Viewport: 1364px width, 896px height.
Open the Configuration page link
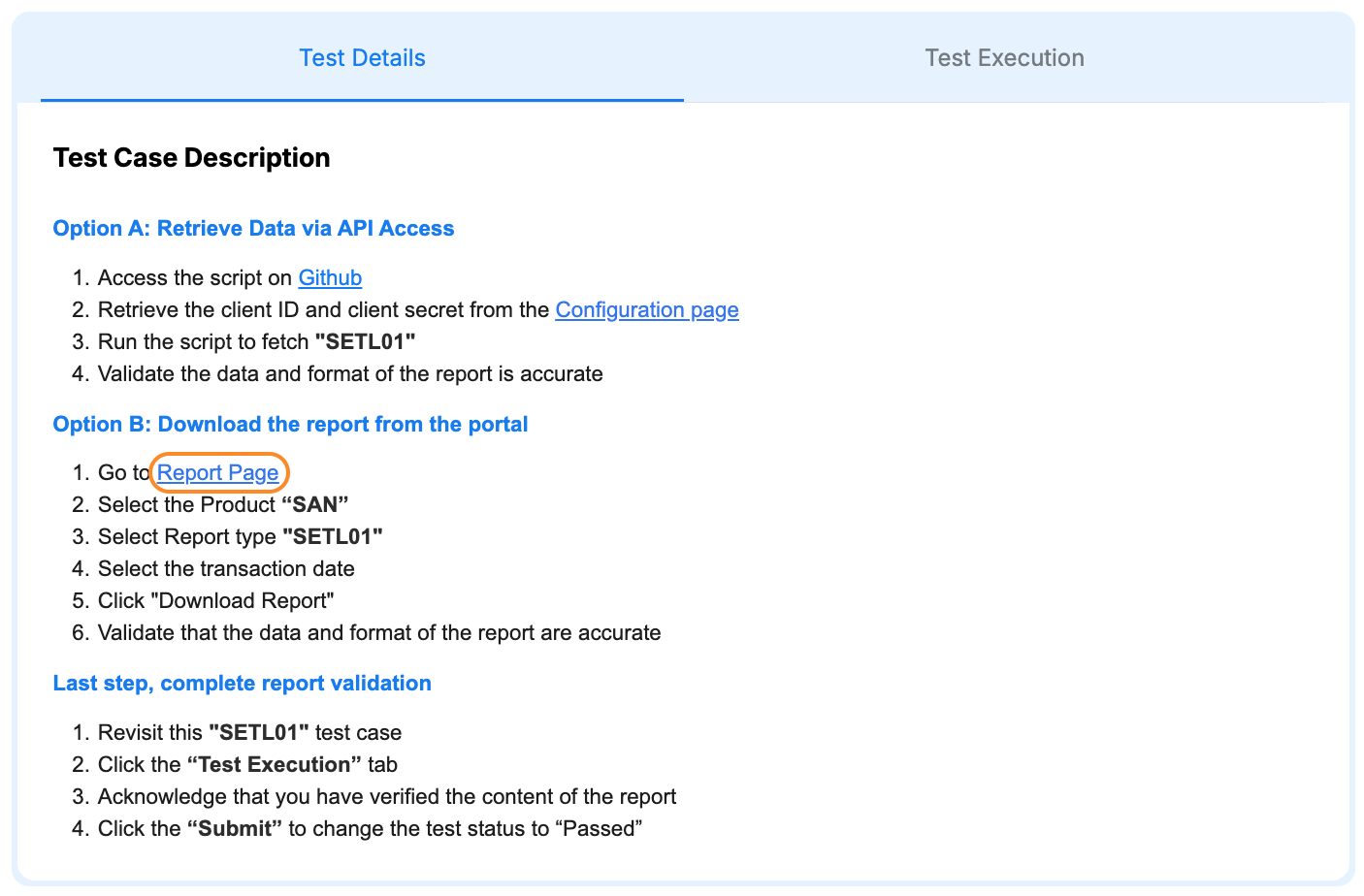point(646,309)
